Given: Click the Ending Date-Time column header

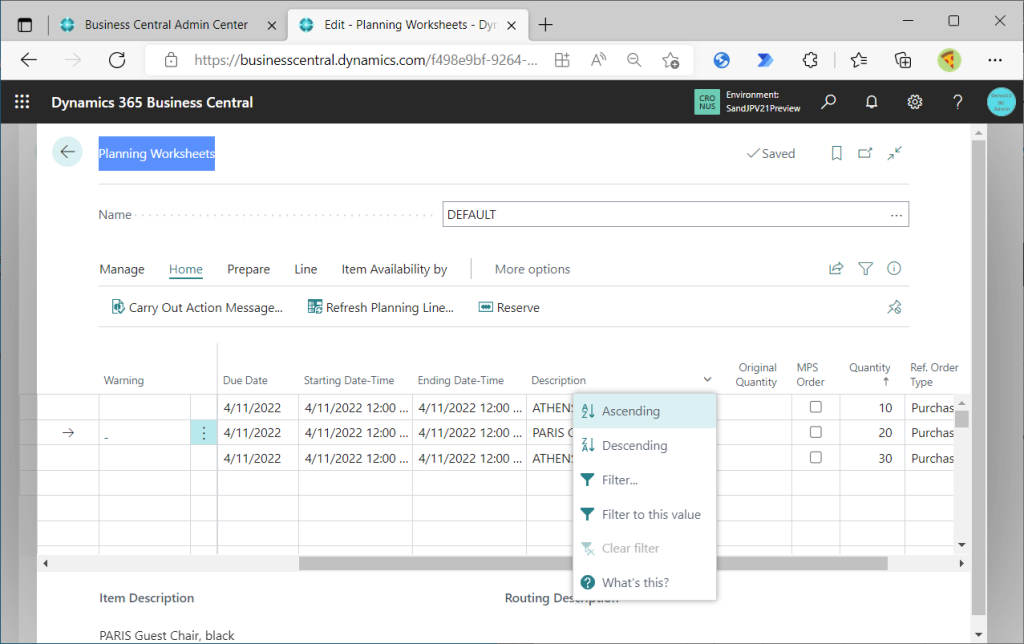Looking at the screenshot, I should (x=460, y=380).
